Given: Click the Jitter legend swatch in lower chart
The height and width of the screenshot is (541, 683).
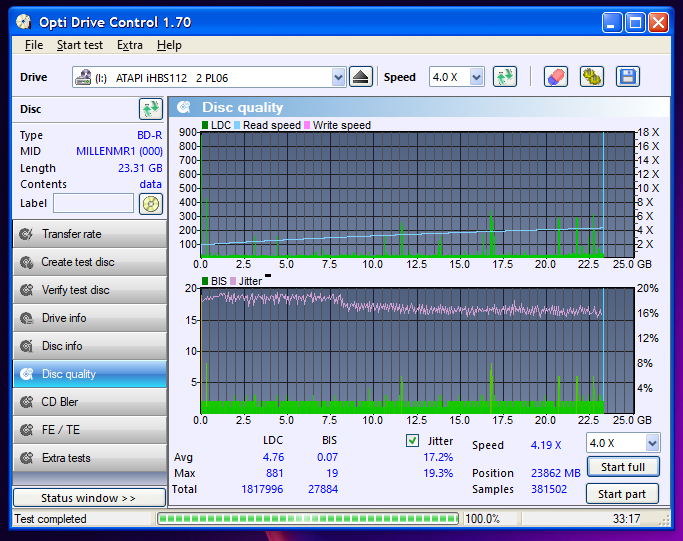Looking at the screenshot, I should pos(233,281).
